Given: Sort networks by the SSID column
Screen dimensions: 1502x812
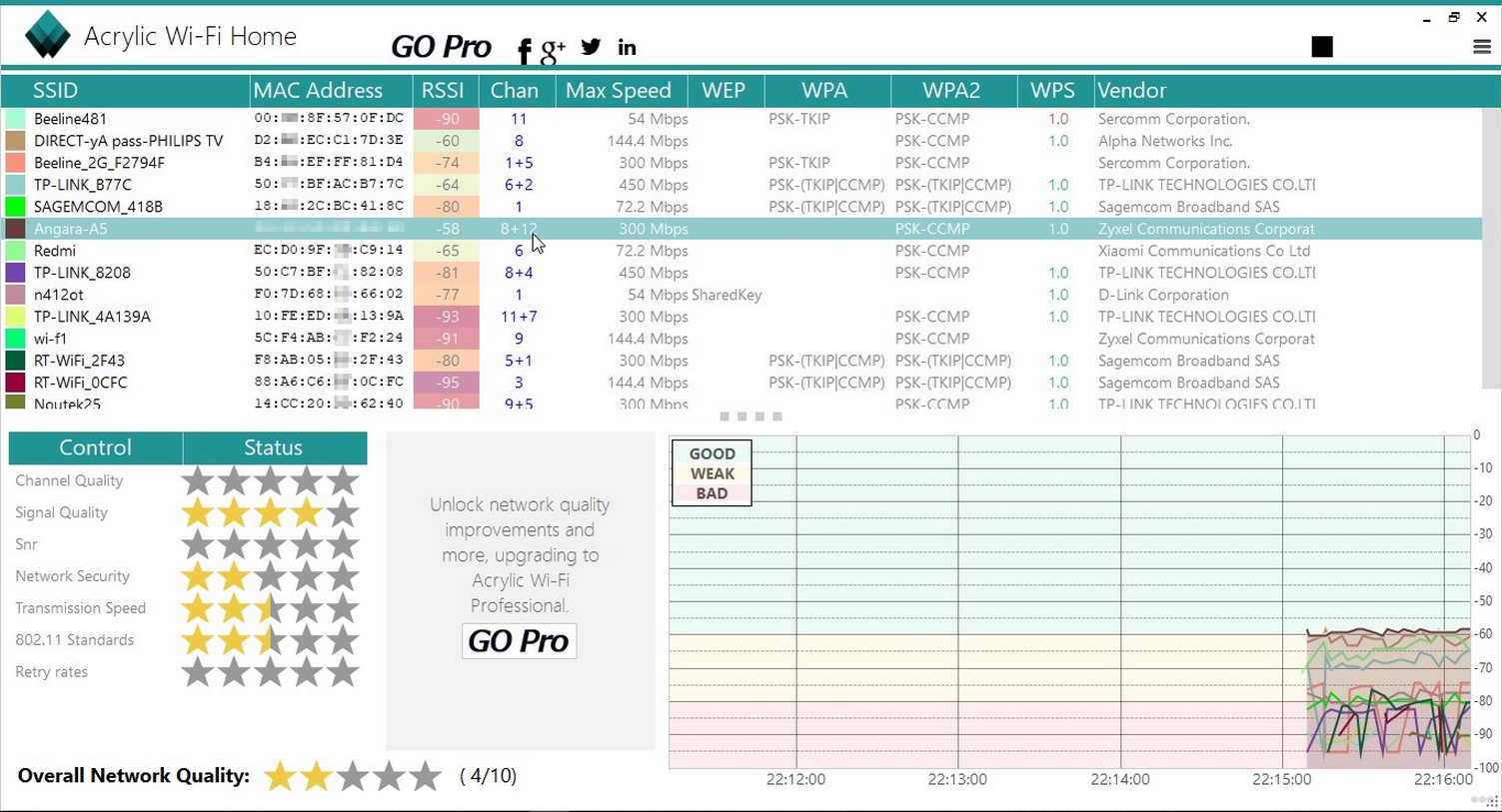Looking at the screenshot, I should coord(126,90).
